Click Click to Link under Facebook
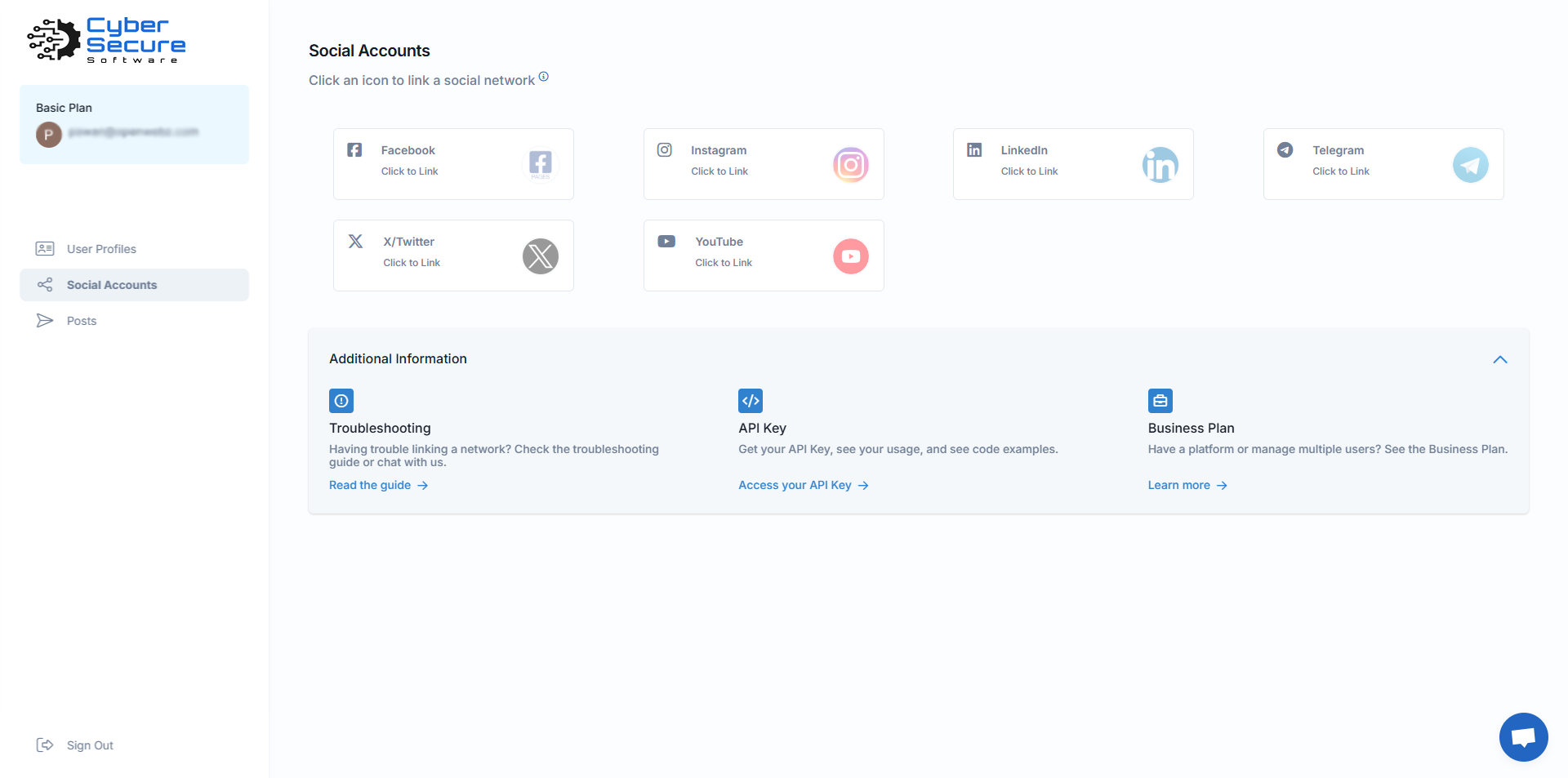The image size is (1568, 778). tap(409, 171)
